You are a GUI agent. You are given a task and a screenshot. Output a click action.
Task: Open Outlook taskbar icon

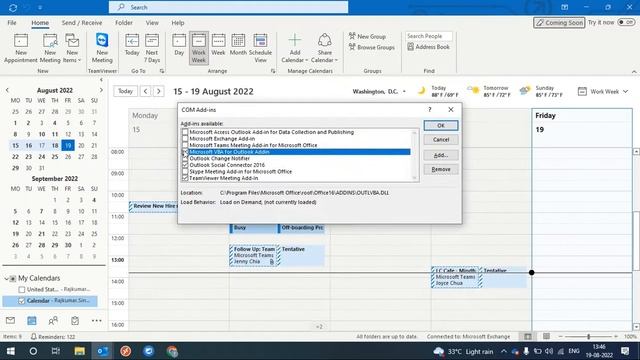coord(102,351)
